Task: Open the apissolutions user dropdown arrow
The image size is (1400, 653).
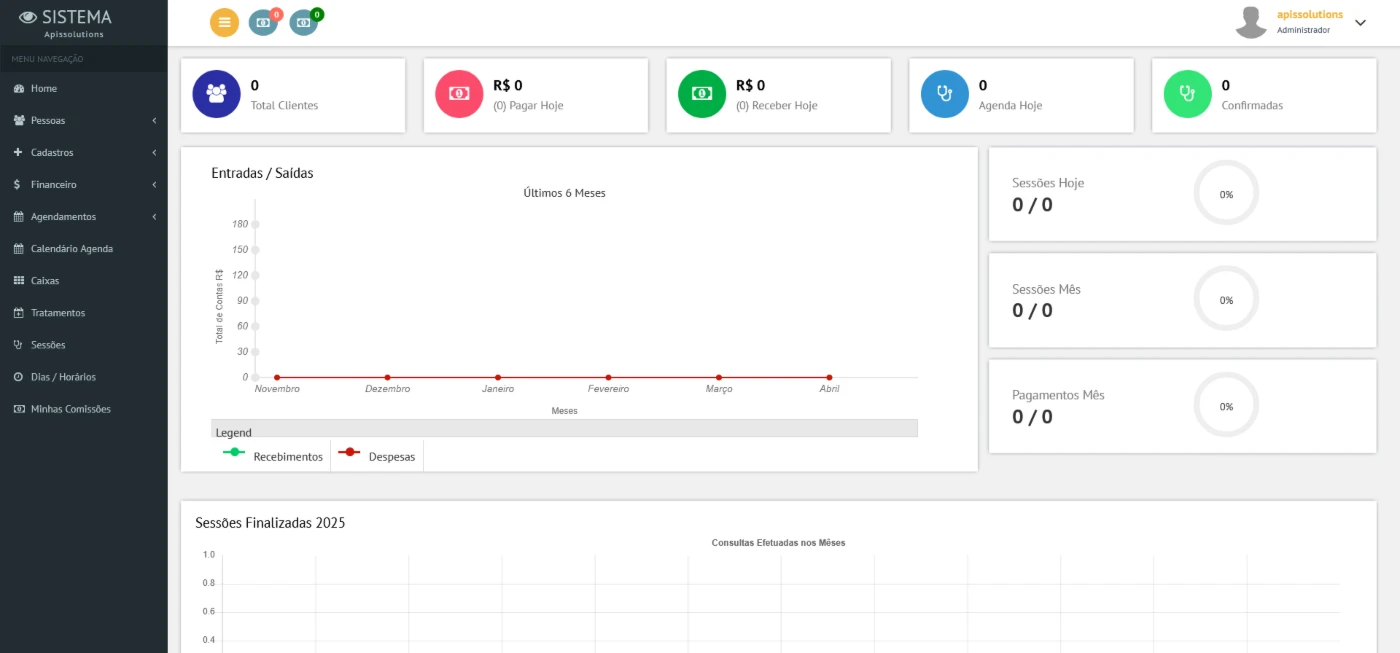Action: 1360,23
